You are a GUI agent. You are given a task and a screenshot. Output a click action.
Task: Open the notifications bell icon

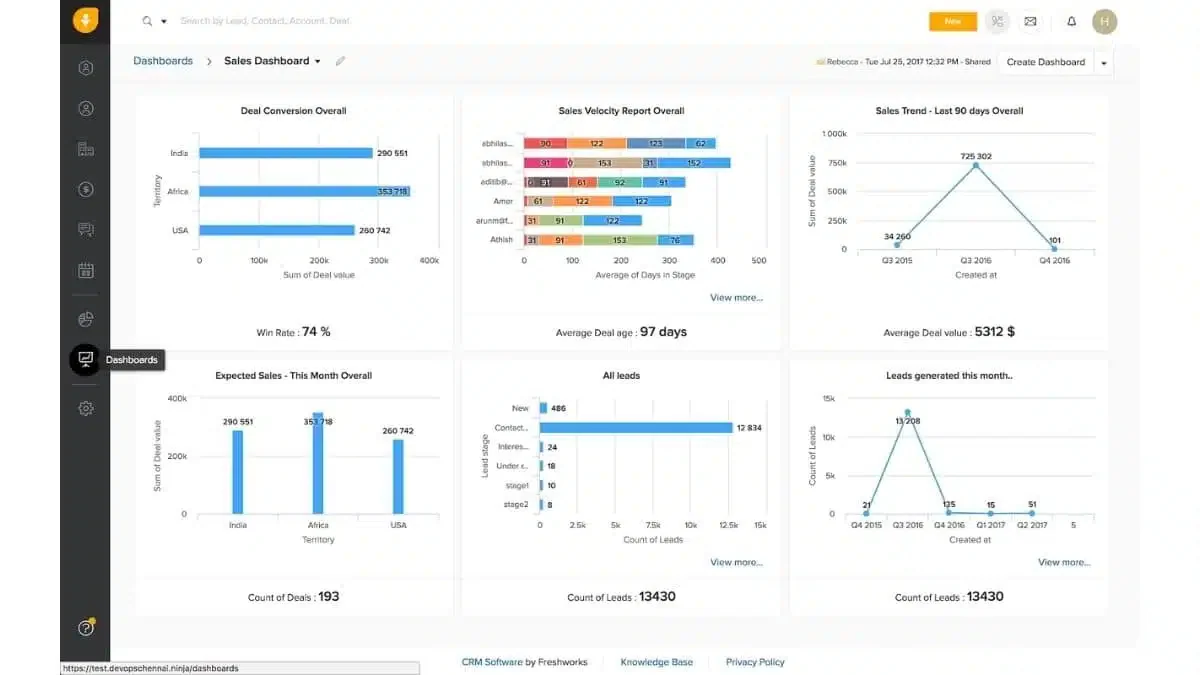1072,21
